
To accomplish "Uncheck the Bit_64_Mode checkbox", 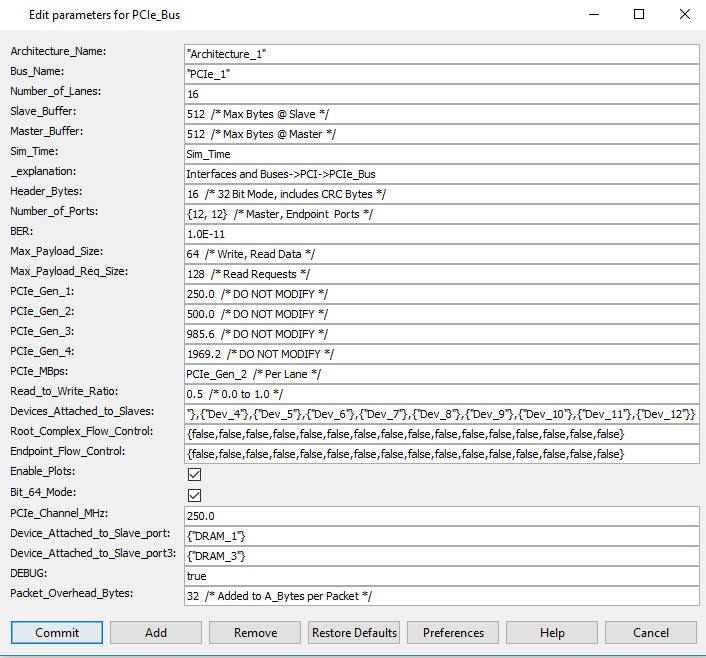I will pos(195,495).
